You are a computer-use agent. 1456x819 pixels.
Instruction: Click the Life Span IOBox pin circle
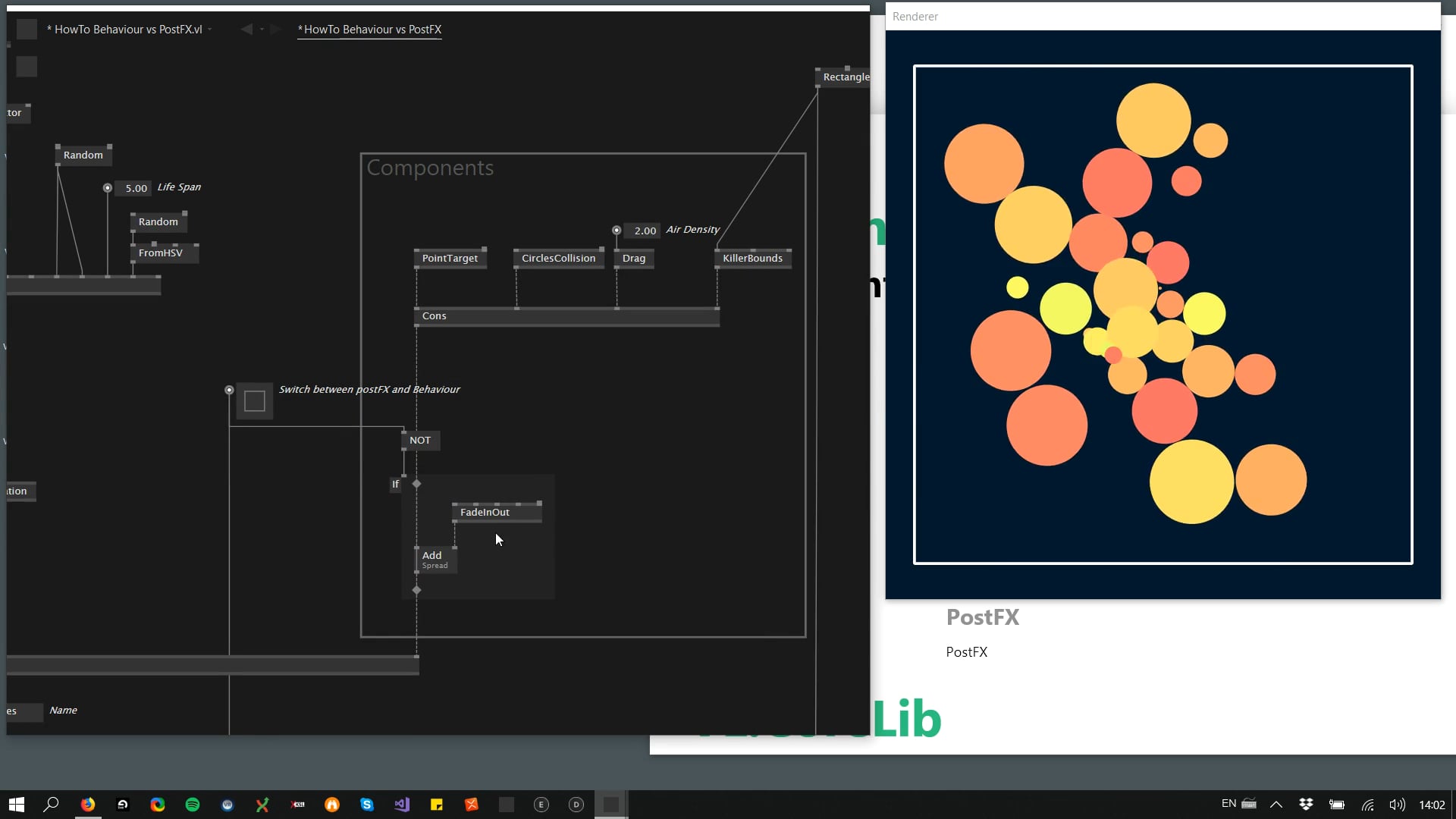(108, 188)
